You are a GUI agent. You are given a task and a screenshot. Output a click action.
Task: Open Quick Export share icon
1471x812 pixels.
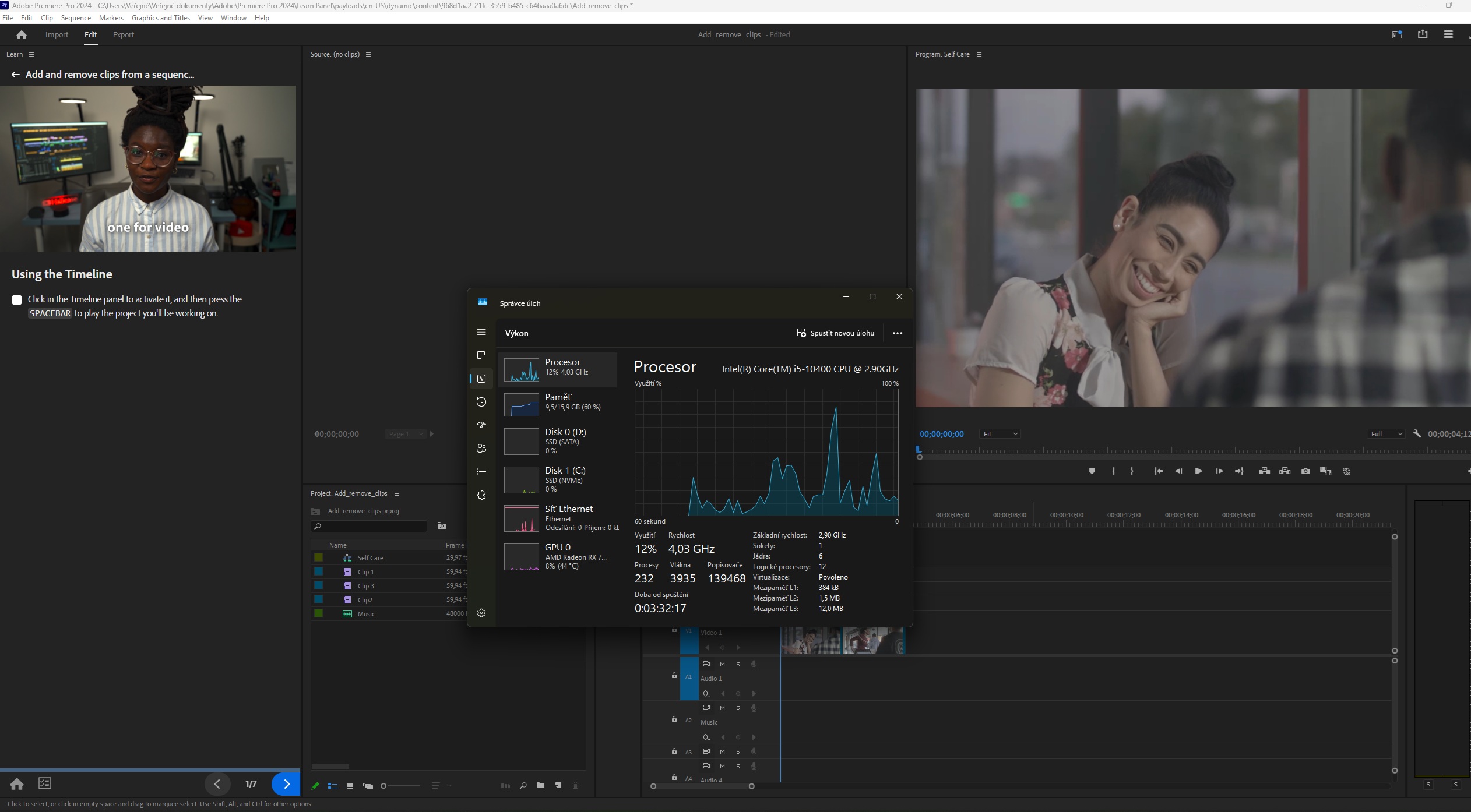[1423, 34]
